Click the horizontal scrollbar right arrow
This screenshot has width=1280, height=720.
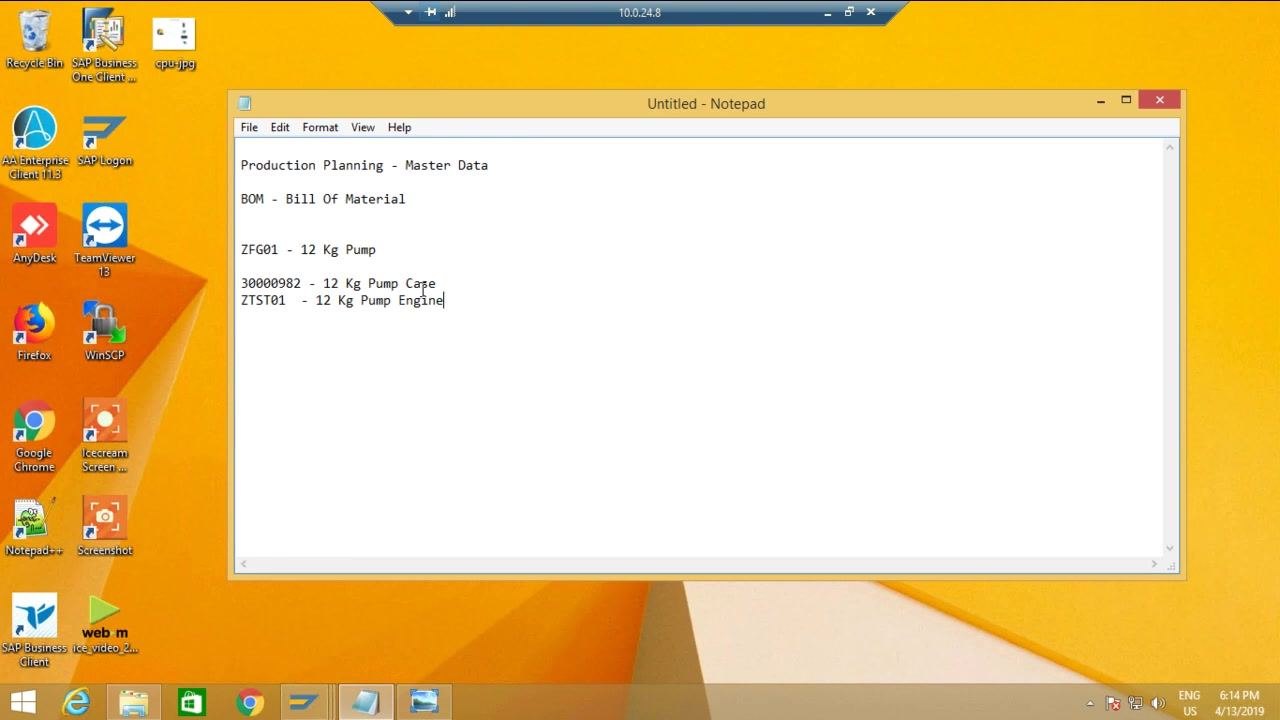pos(1154,564)
